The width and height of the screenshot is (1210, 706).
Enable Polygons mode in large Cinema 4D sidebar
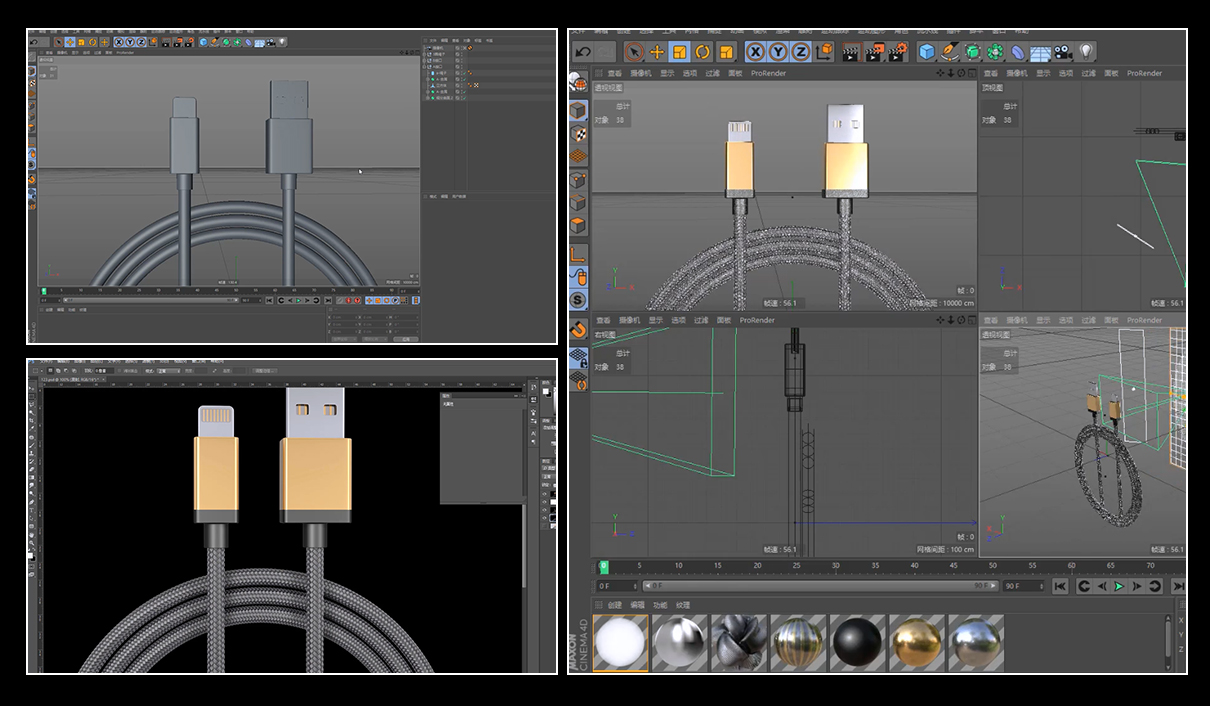tap(579, 226)
